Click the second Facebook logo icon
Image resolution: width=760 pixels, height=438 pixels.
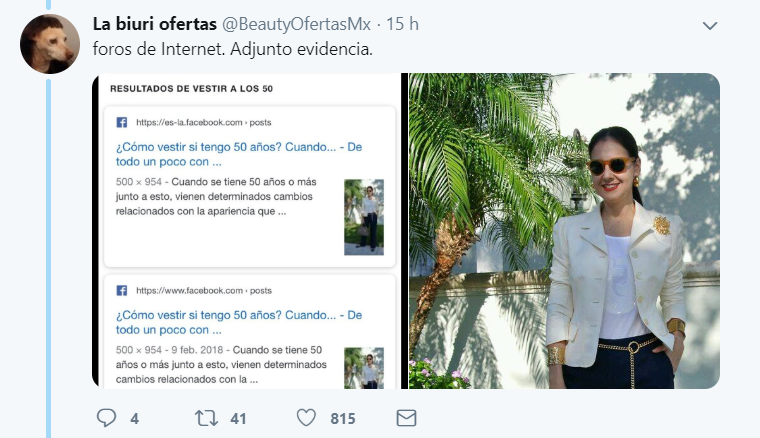click(122, 290)
